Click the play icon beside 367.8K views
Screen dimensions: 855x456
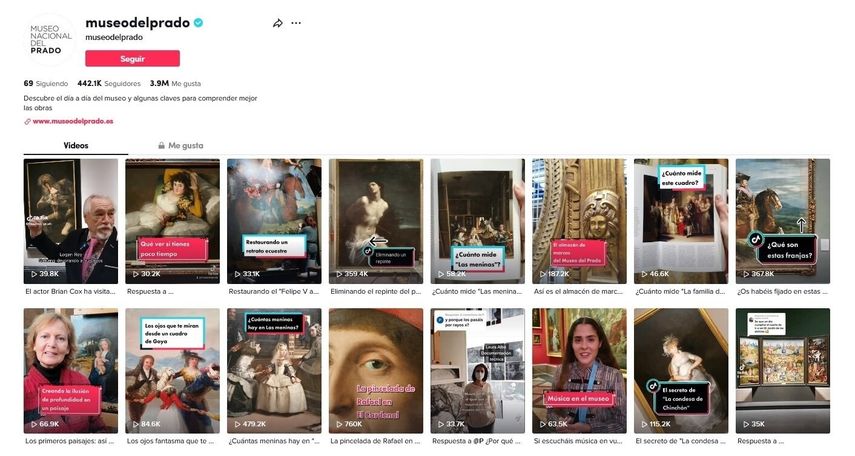coord(746,274)
